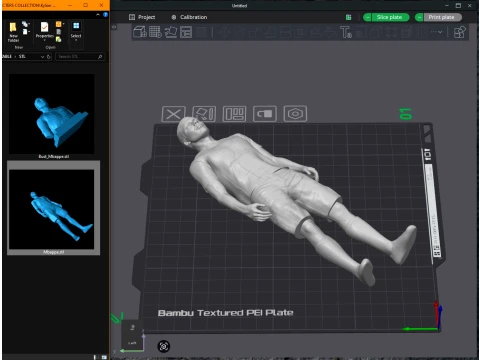The width and height of the screenshot is (480, 360).
Task: Minimize the File Explorer window
Action: click(x=70, y=5)
